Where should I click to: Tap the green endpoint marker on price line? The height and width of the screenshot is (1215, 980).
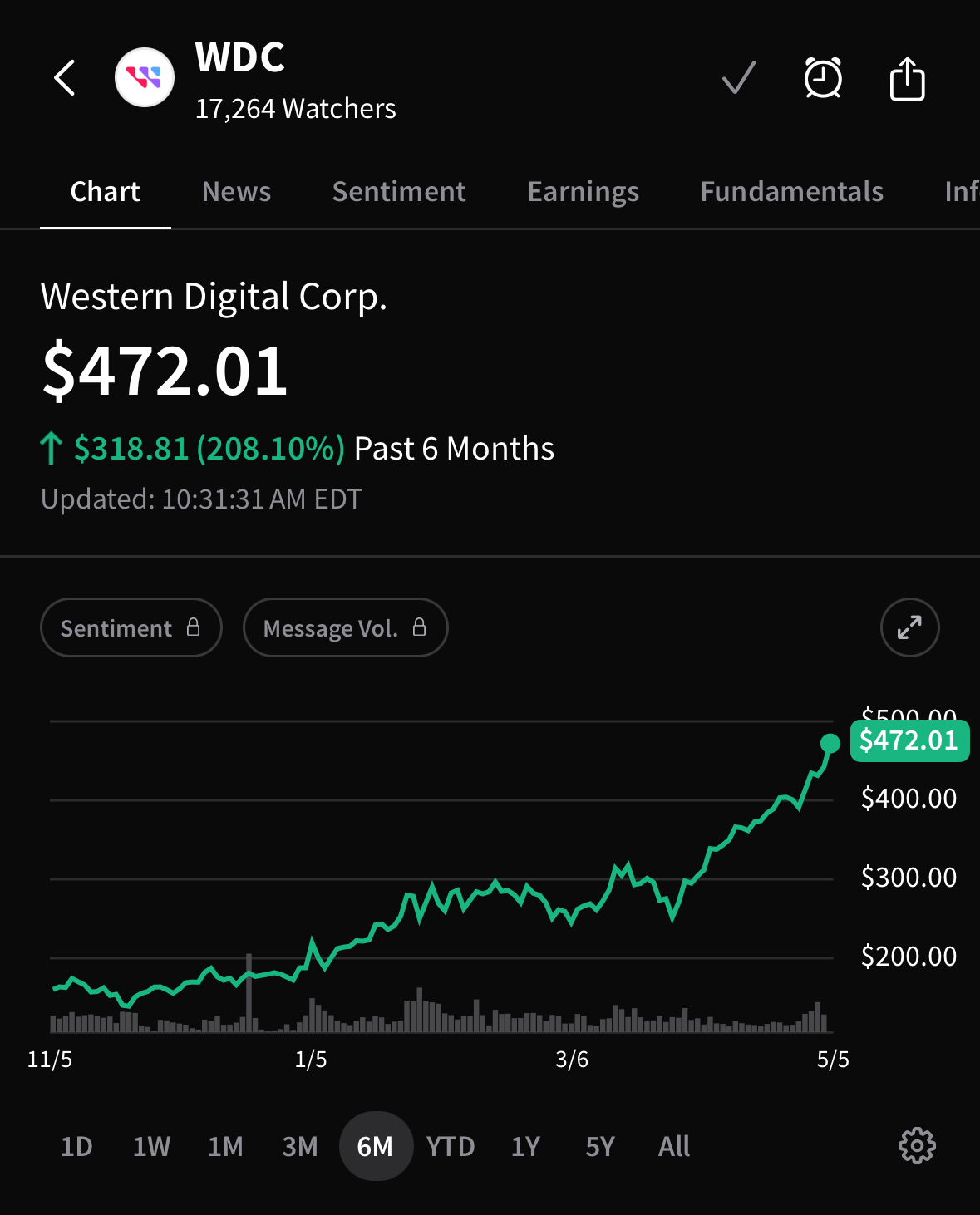(x=830, y=743)
